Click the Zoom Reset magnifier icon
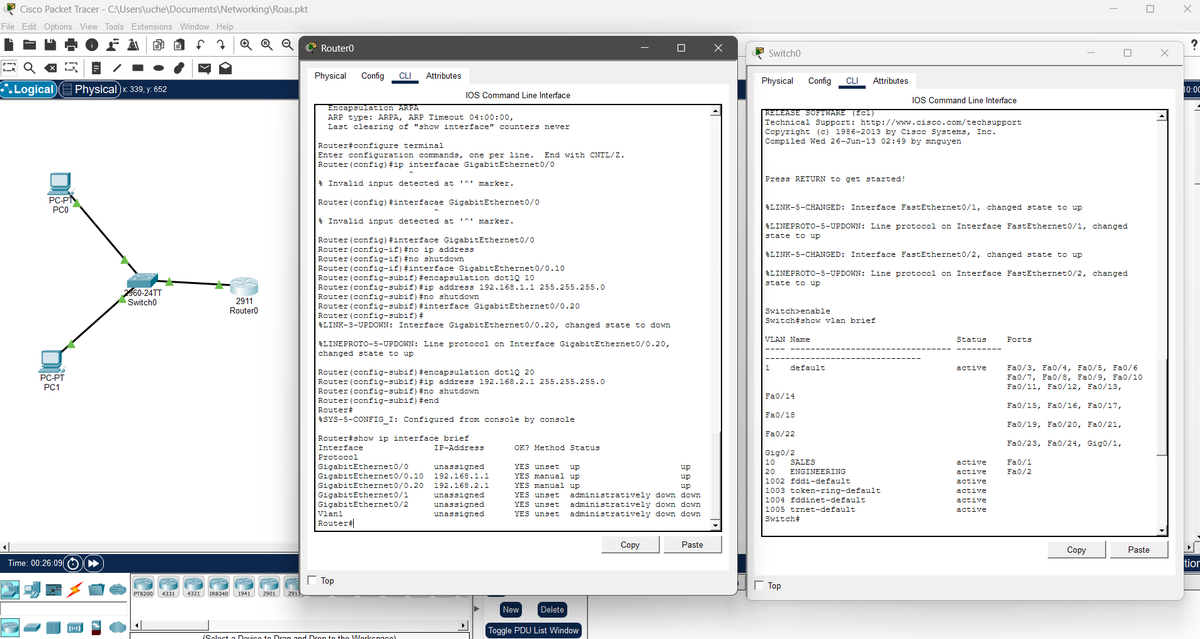The image size is (1200, 639). [267, 44]
